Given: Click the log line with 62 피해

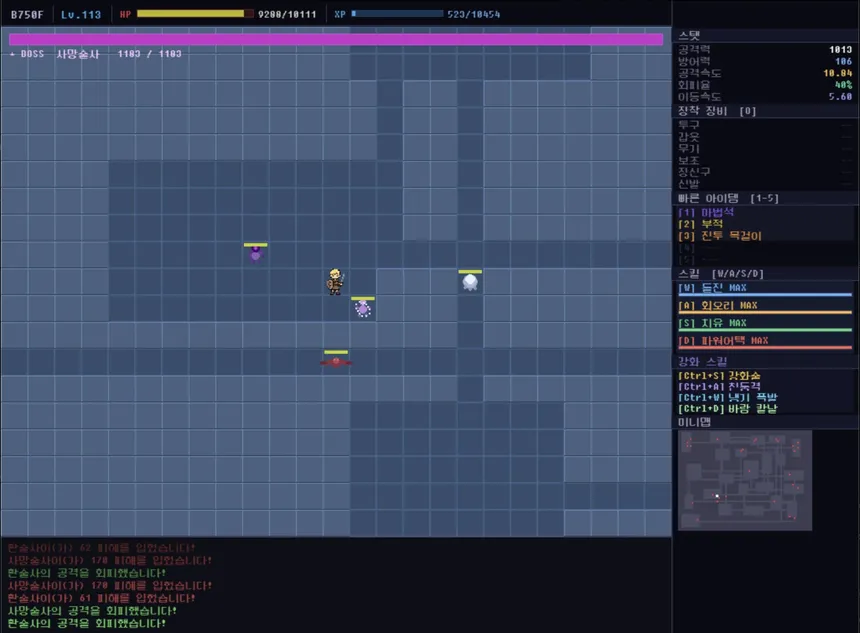Looking at the screenshot, I should (x=101, y=547).
